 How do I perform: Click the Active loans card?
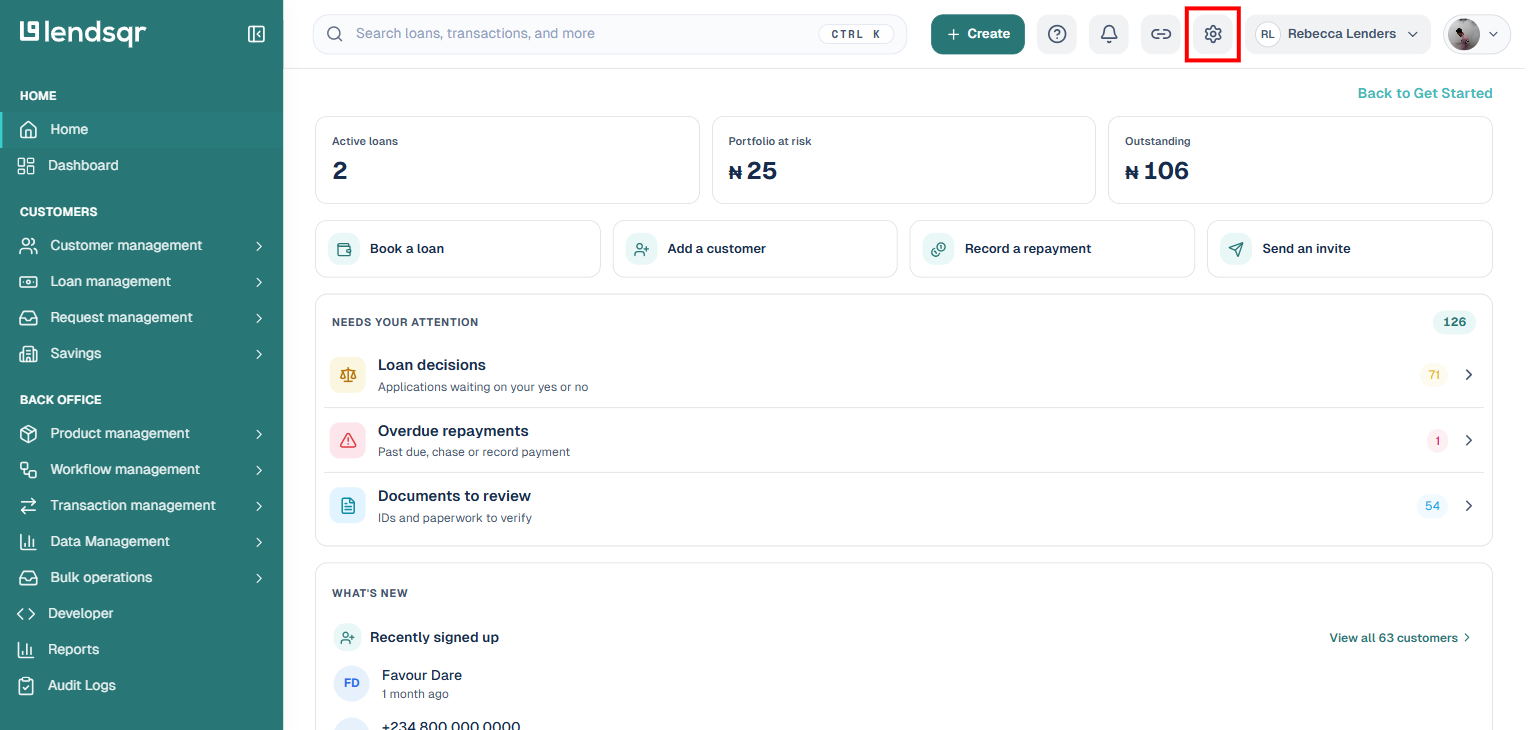point(507,160)
